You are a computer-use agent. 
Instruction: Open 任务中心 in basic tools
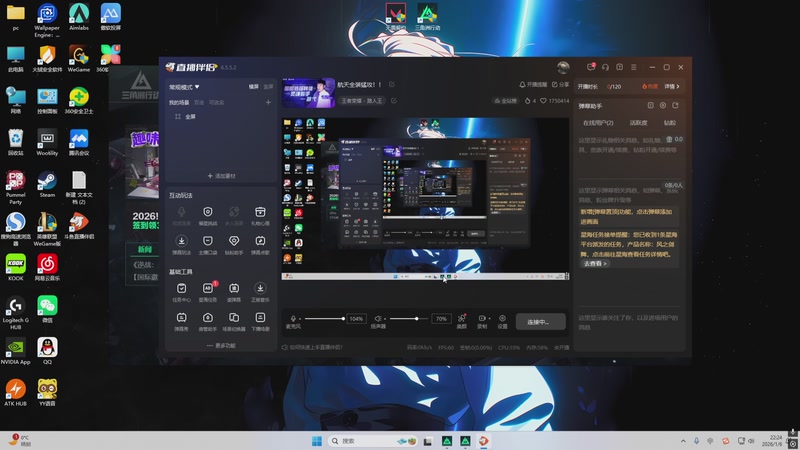pos(181,292)
